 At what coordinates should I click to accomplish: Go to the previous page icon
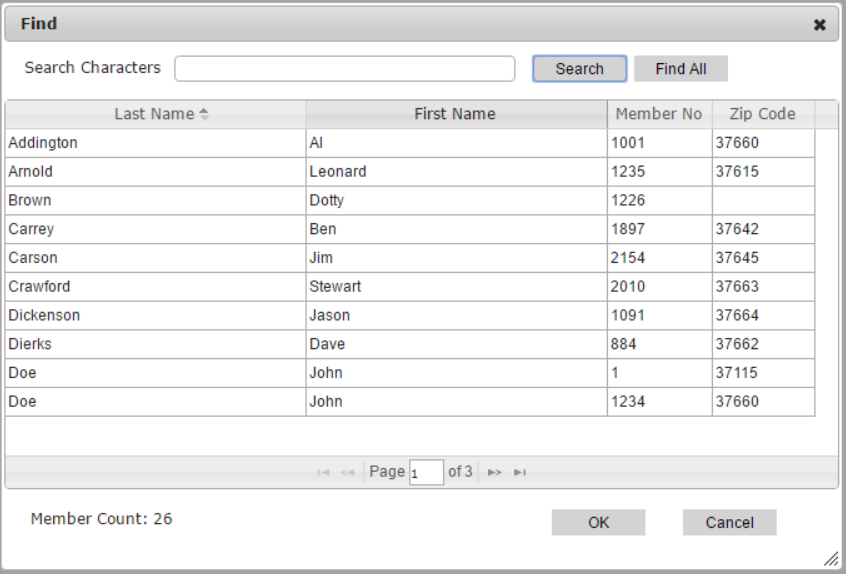point(347,473)
